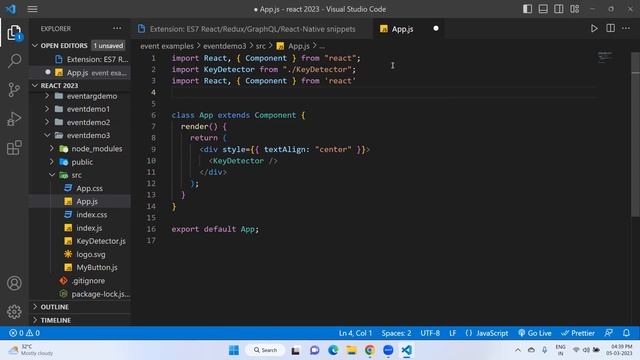The height and width of the screenshot is (360, 640).
Task: Open the status bar feedback icon
Action: 609,333
